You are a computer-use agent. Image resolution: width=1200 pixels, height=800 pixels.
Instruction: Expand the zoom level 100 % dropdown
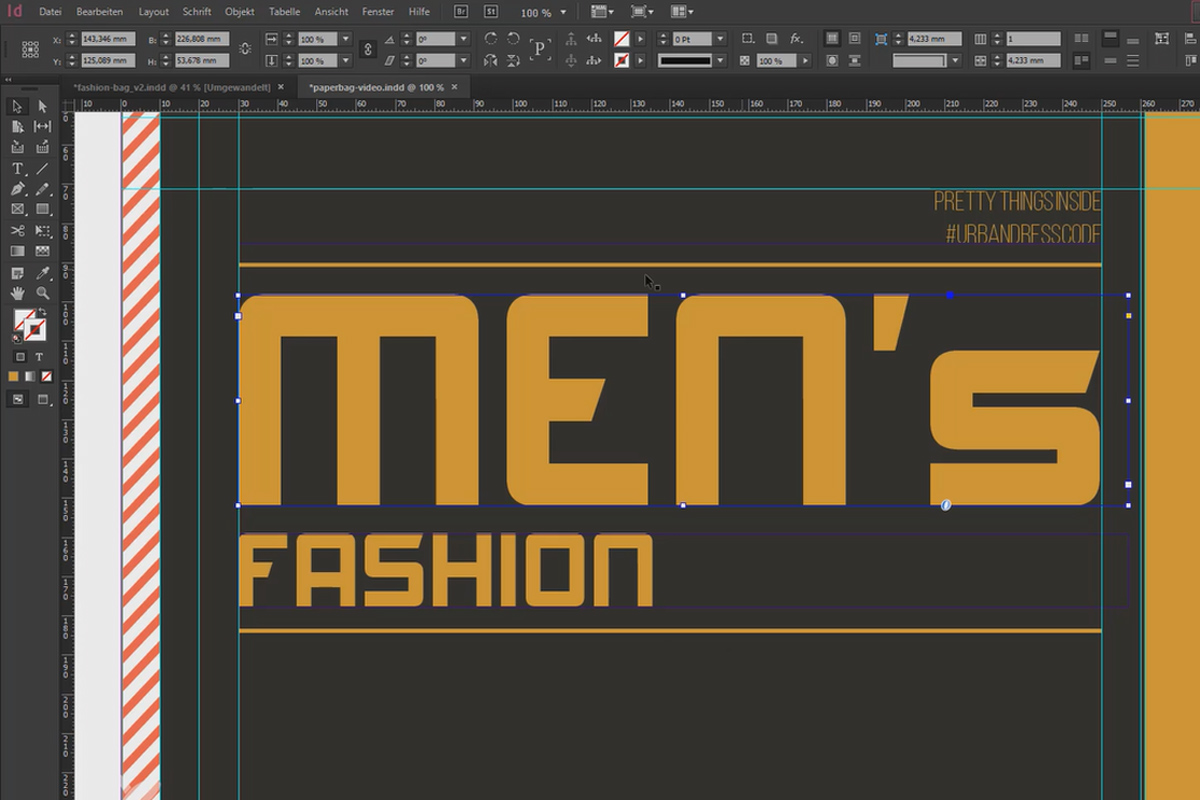click(x=563, y=13)
